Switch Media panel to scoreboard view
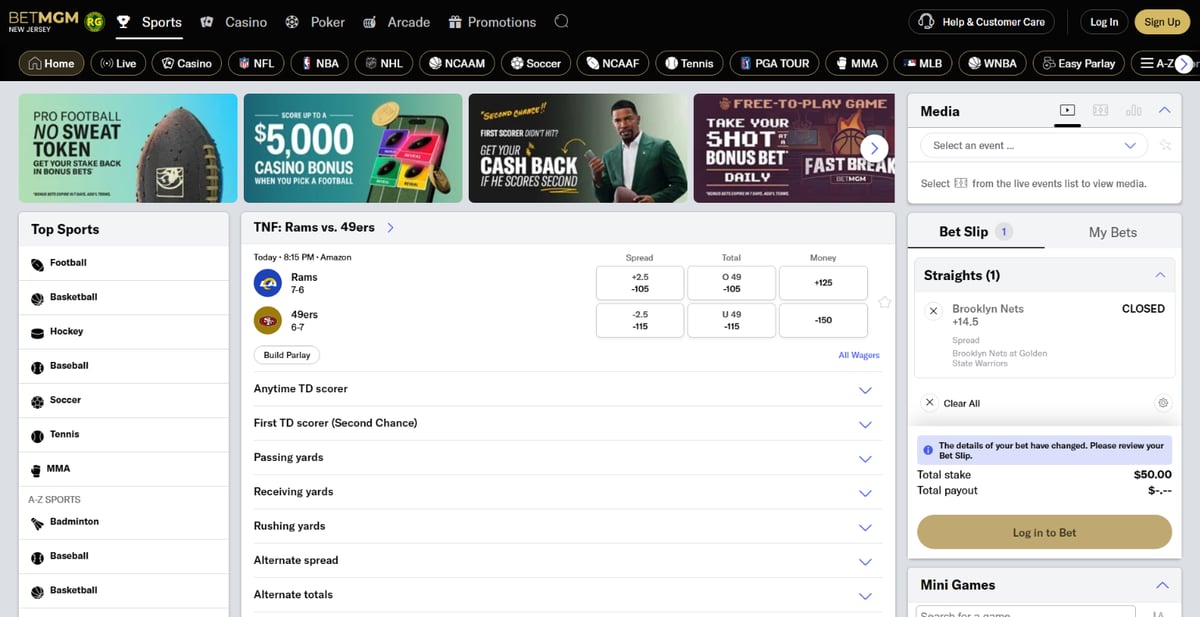1200x617 pixels. (1100, 110)
